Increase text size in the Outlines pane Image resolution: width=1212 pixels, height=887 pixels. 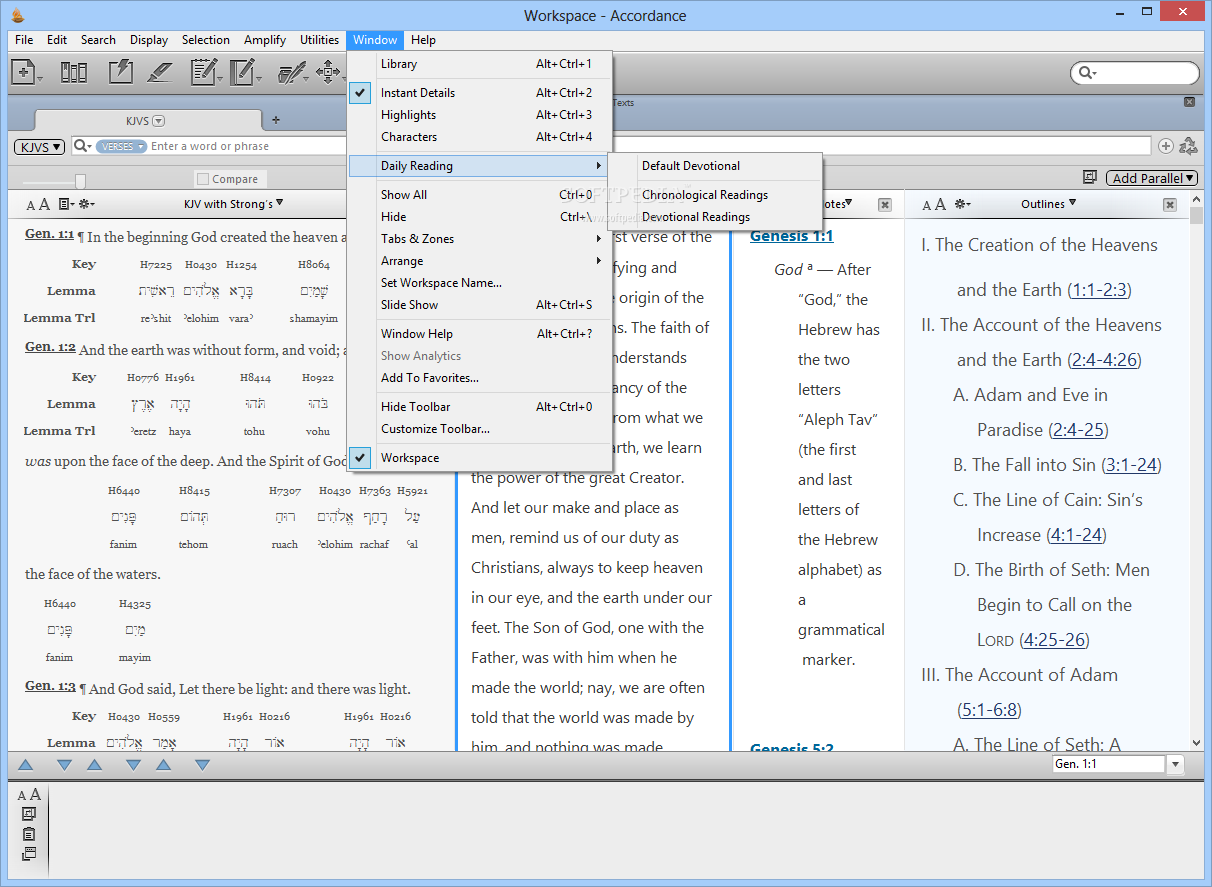click(x=939, y=205)
